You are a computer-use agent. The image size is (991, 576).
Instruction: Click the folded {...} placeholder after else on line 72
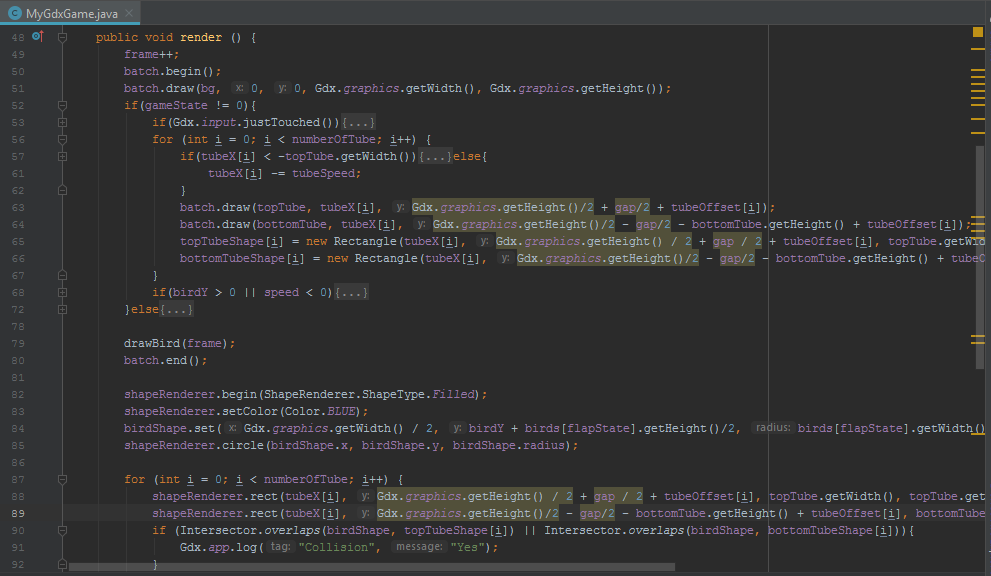tap(176, 310)
